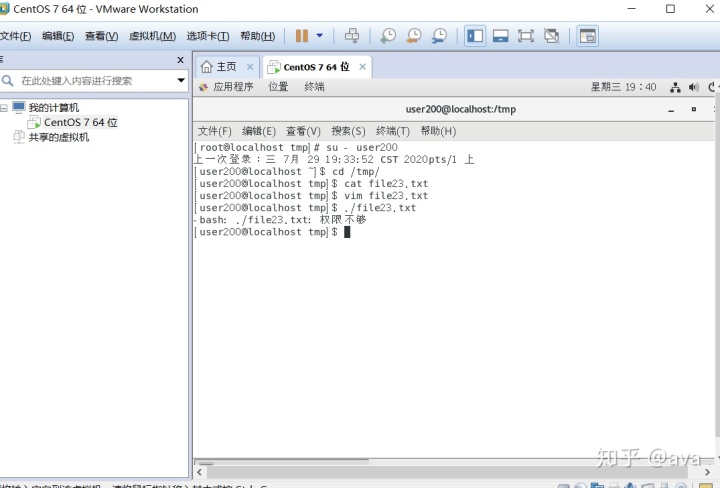
Task: Open the 虚拟机(M) menu
Action: pyautogui.click(x=152, y=36)
